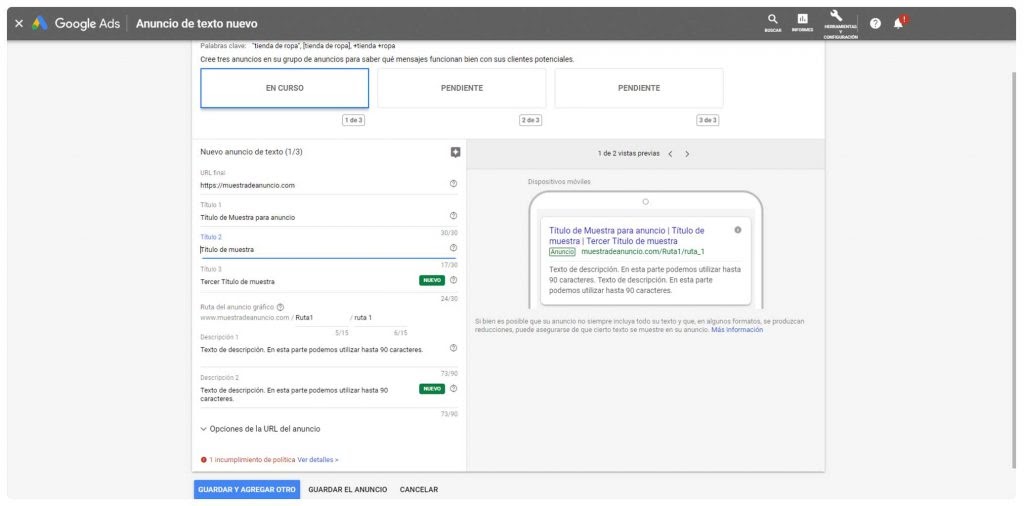Click the NUEVO badge on Título 3
This screenshot has height=506, width=1024.
(x=432, y=280)
